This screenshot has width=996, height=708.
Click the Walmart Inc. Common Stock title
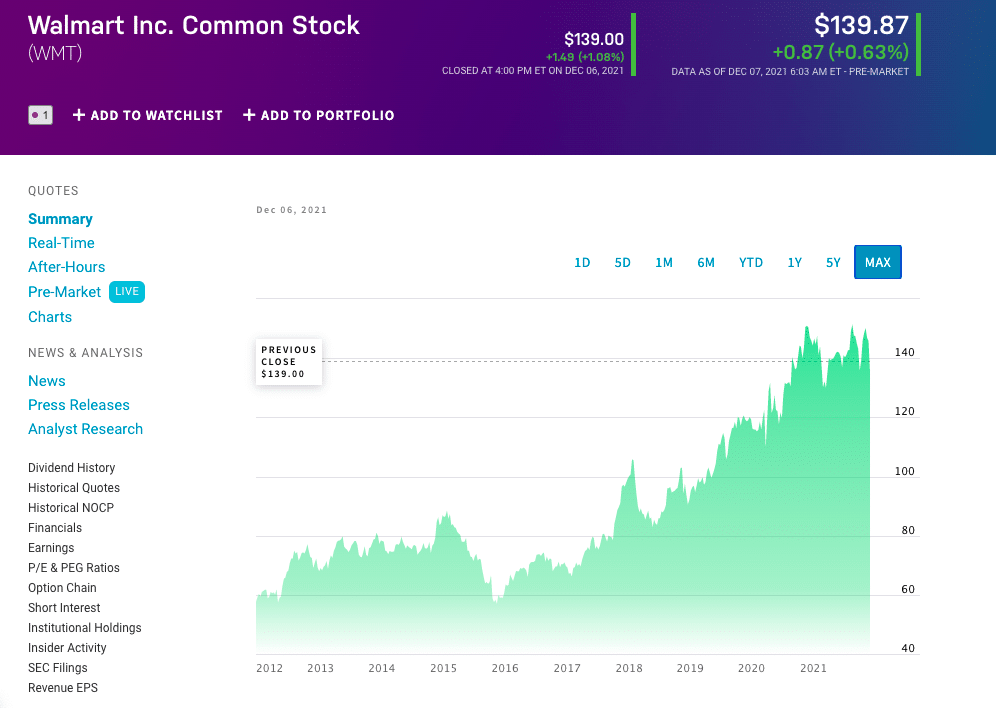coord(194,25)
